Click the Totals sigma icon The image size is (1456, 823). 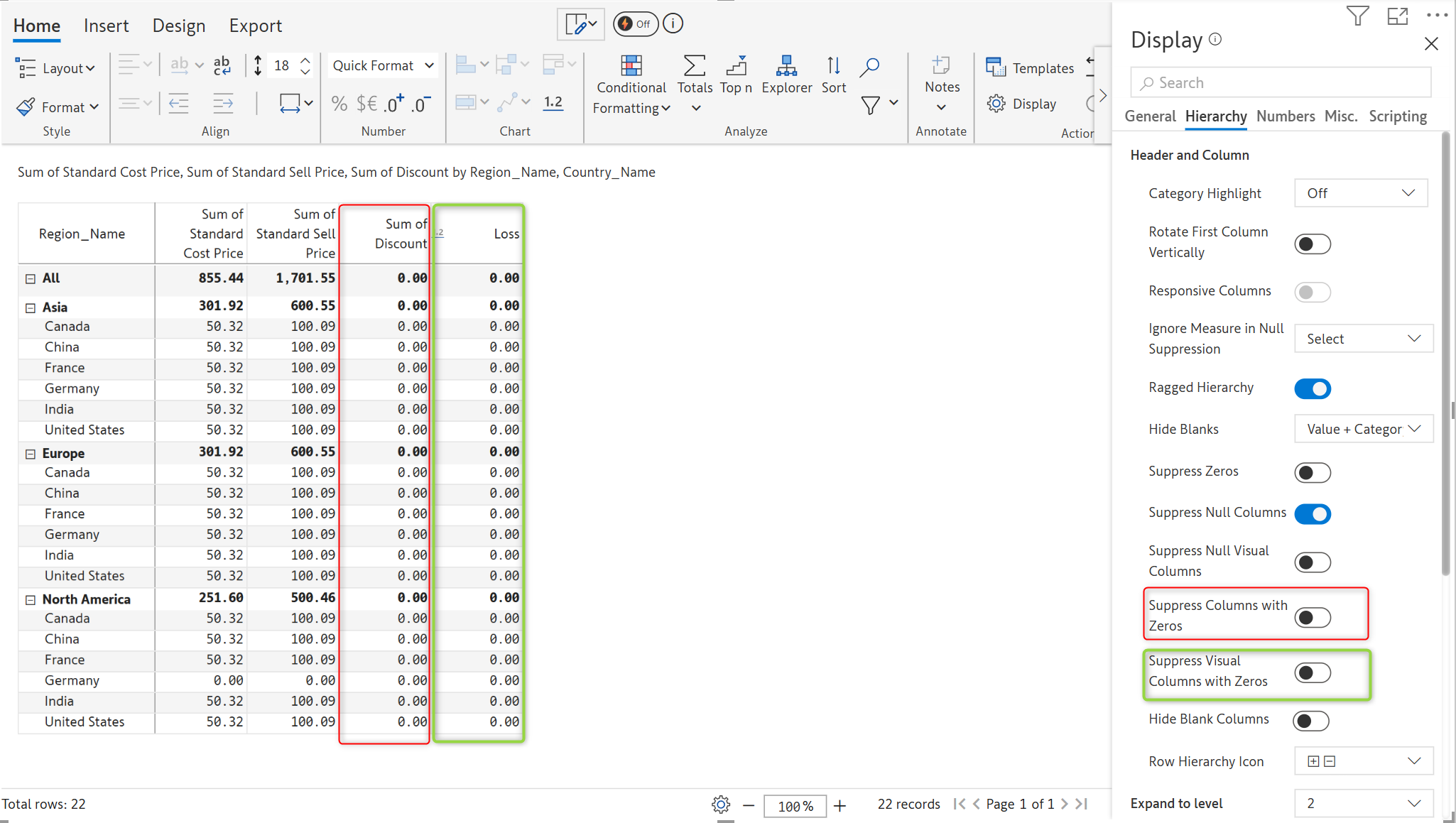pyautogui.click(x=694, y=66)
